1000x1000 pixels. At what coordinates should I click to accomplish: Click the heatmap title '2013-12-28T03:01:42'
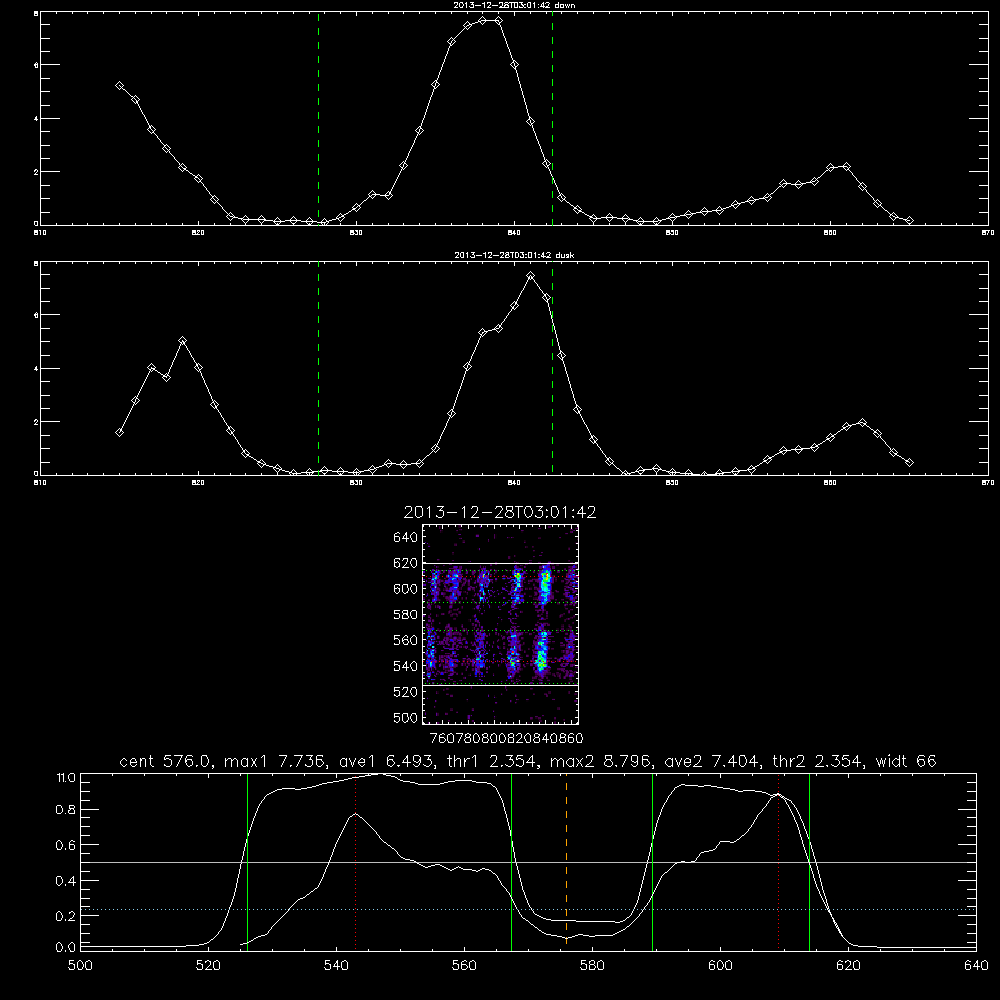pos(500,512)
